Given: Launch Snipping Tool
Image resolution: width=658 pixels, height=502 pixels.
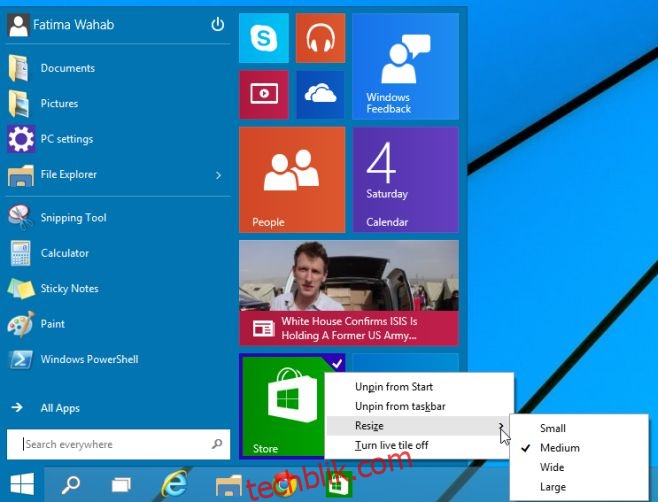Looking at the screenshot, I should [118, 218].
